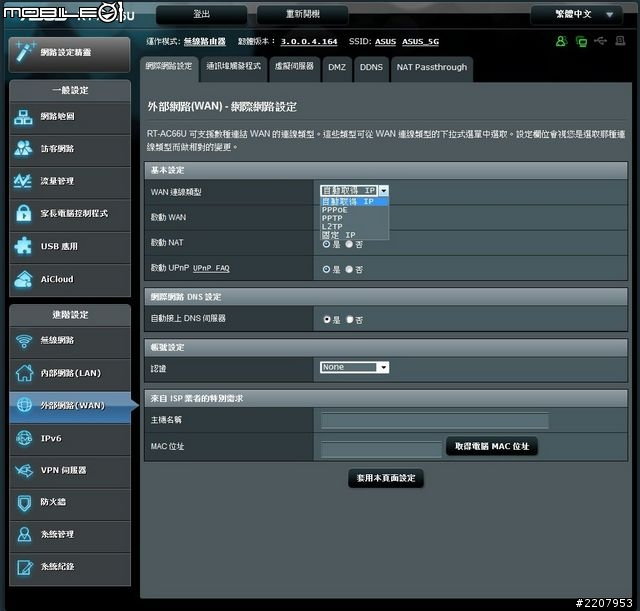640x611 pixels.
Task: Click the 主機名稱 host name field
Action: 434,421
